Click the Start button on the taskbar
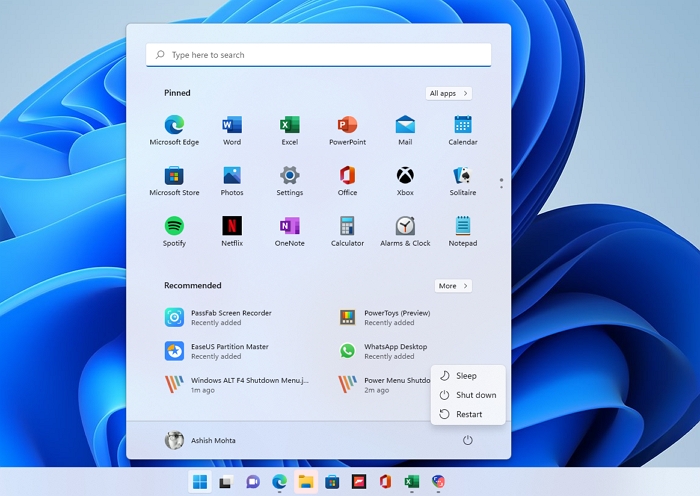Image resolution: width=700 pixels, height=496 pixels. (200, 482)
